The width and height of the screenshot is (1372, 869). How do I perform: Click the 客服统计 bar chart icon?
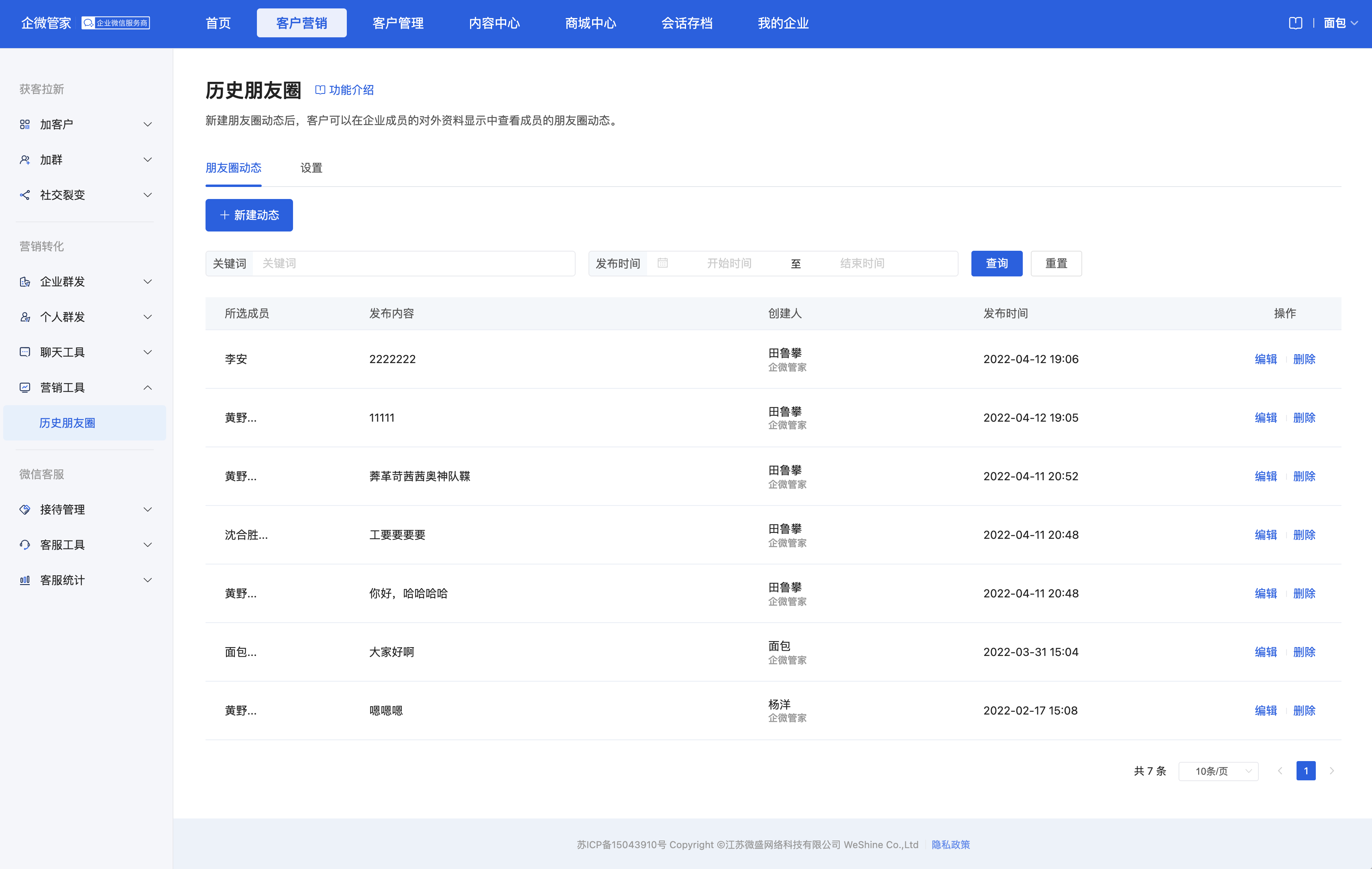pyautogui.click(x=24, y=580)
